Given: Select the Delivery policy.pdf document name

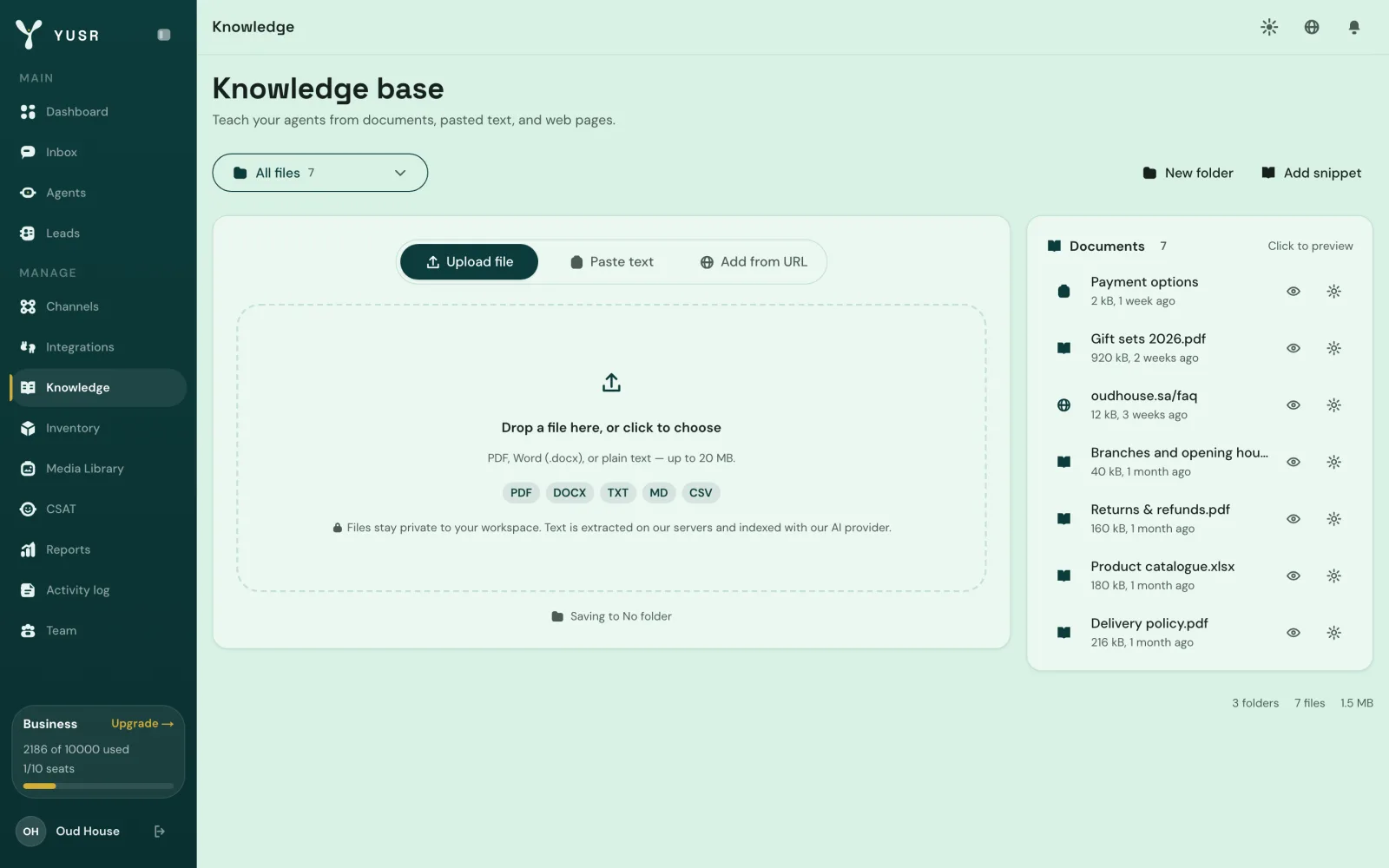Looking at the screenshot, I should pos(1149,623).
